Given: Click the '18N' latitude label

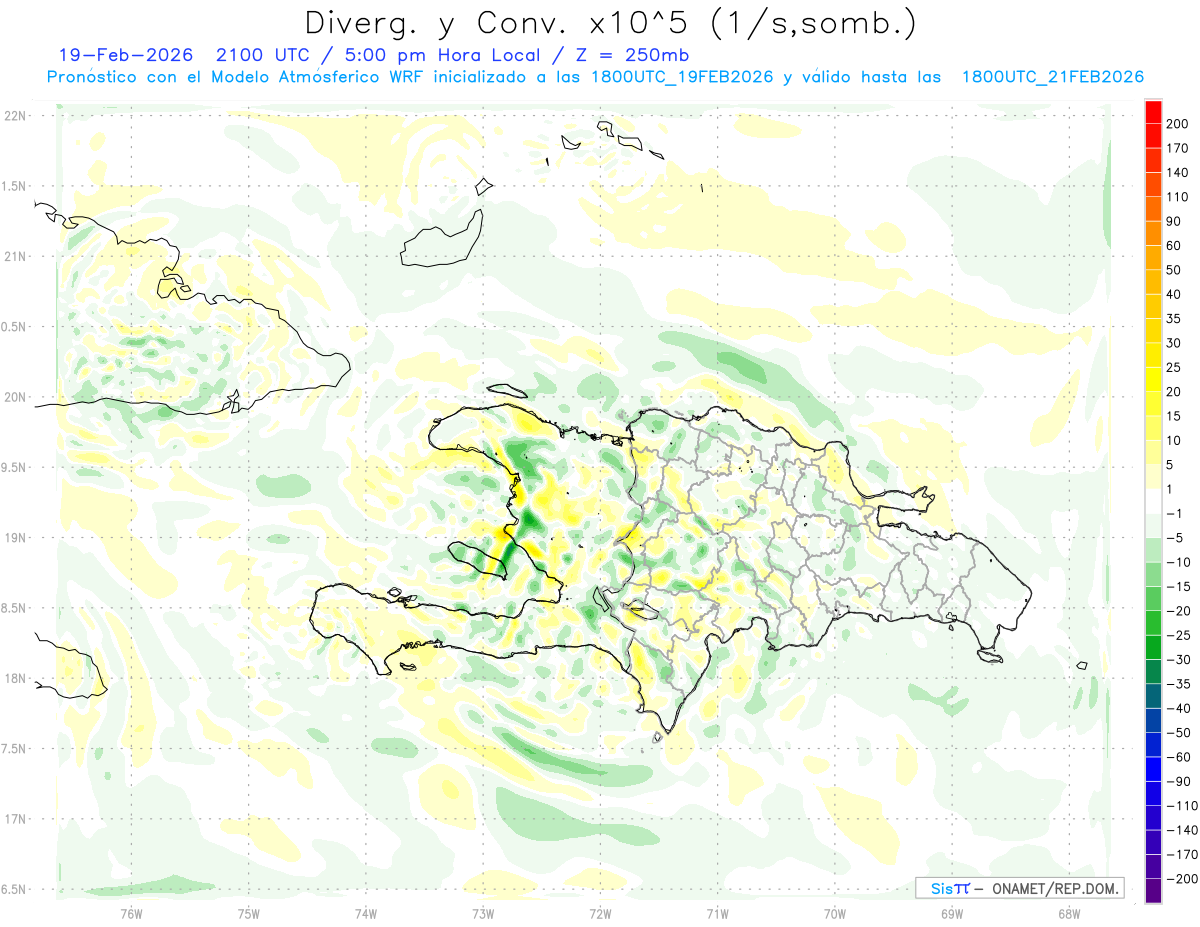Looking at the screenshot, I should (14, 679).
